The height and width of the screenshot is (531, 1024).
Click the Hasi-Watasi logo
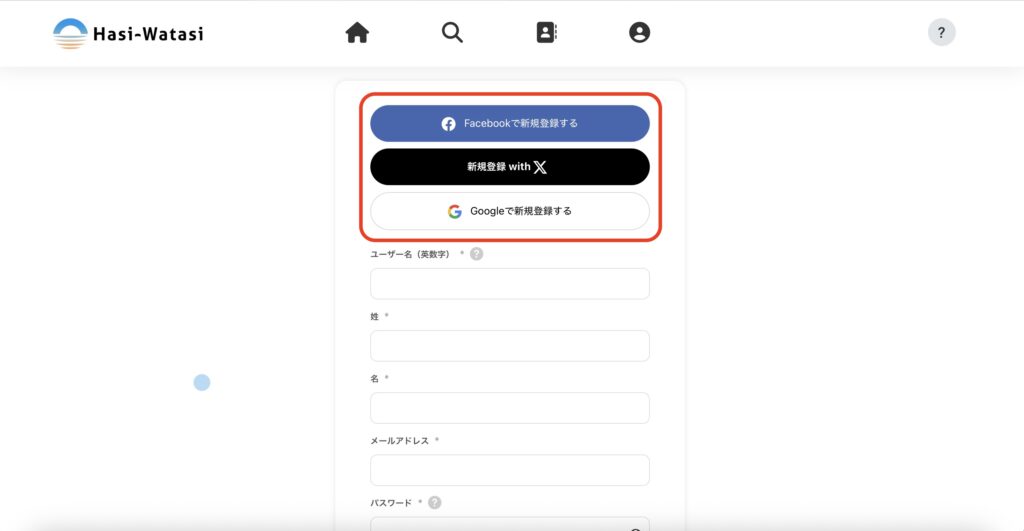129,33
